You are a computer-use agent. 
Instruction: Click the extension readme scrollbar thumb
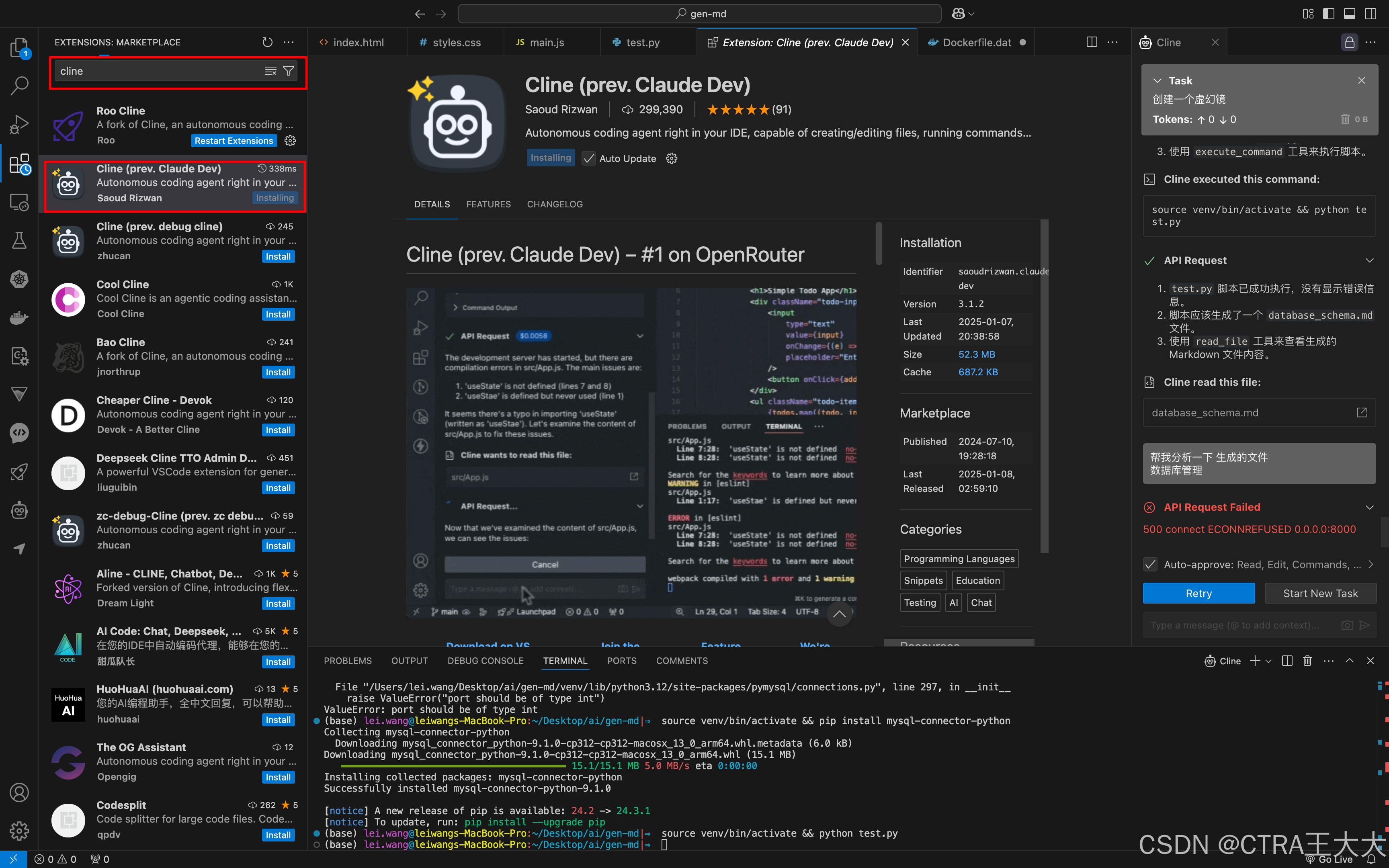click(x=878, y=244)
